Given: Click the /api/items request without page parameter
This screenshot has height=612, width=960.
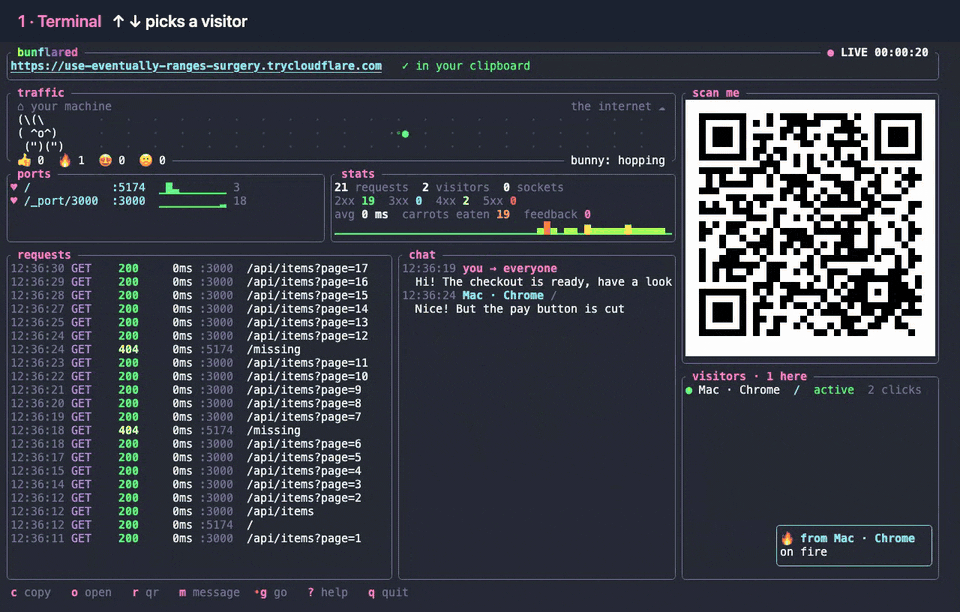Looking at the screenshot, I should [162, 511].
